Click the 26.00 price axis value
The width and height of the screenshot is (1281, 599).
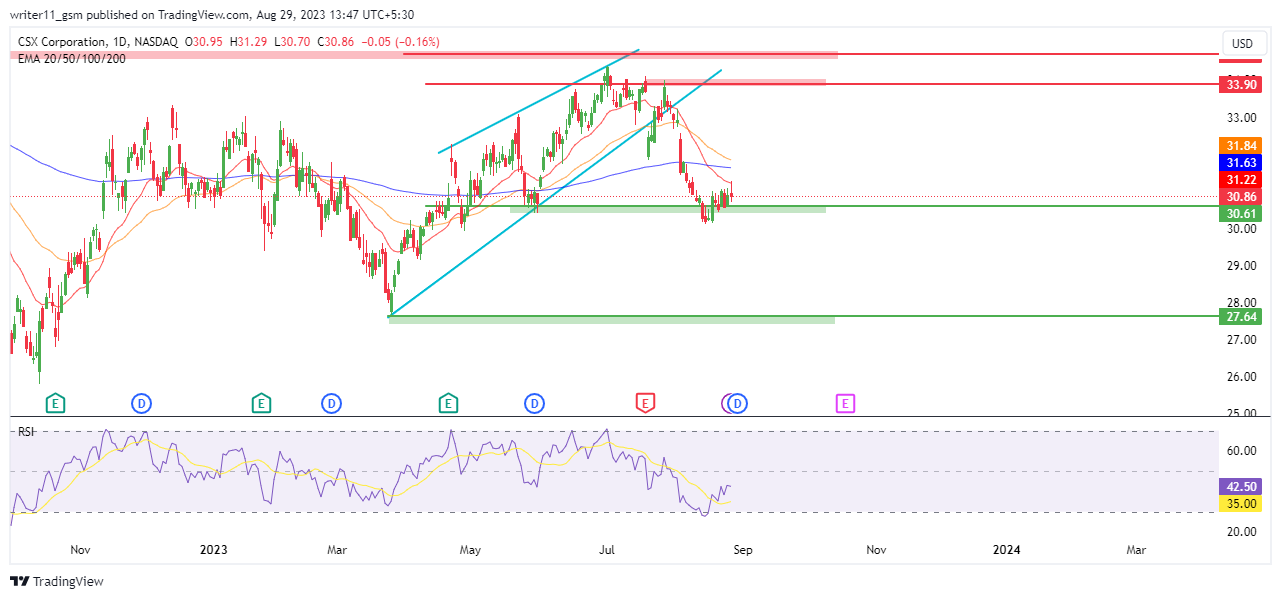click(1241, 377)
